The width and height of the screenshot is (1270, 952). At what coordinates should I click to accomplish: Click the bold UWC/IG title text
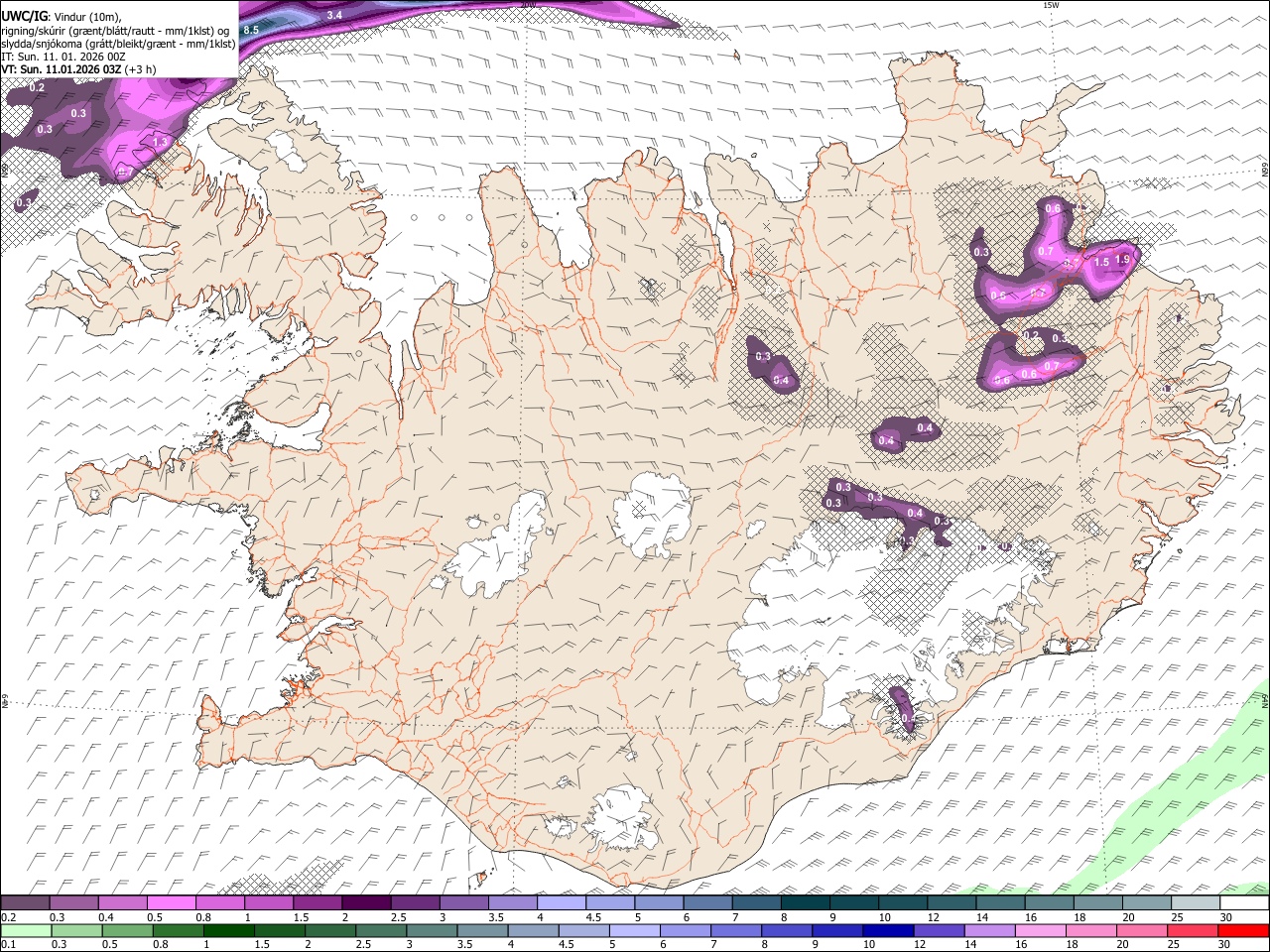24,15
